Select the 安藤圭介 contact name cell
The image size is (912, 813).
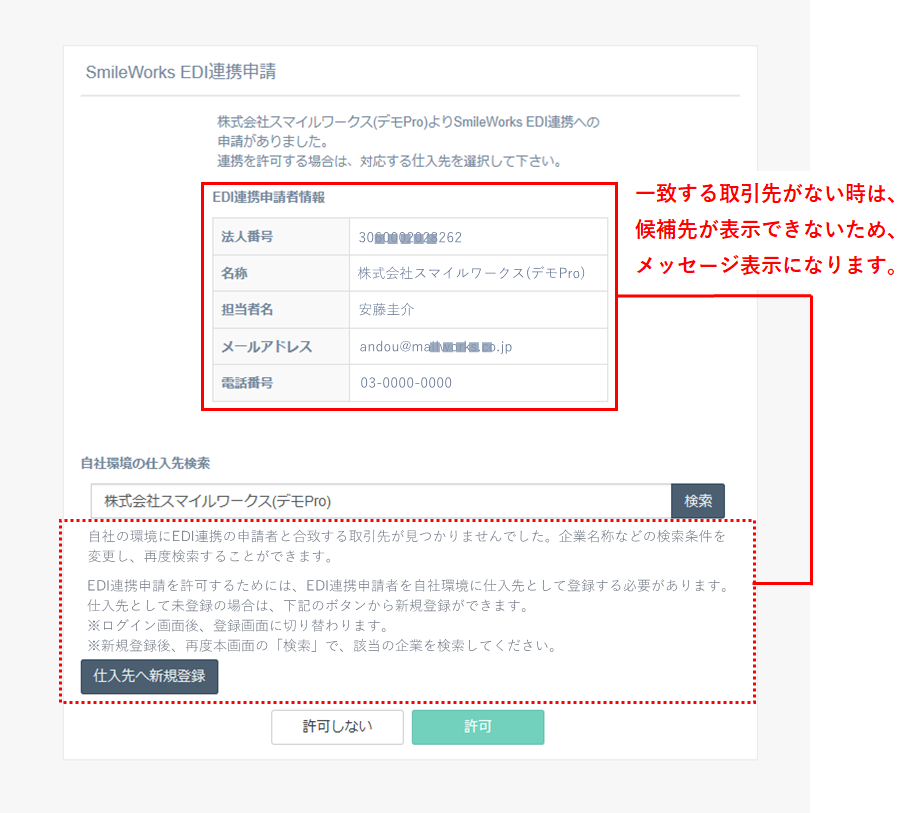click(x=478, y=310)
